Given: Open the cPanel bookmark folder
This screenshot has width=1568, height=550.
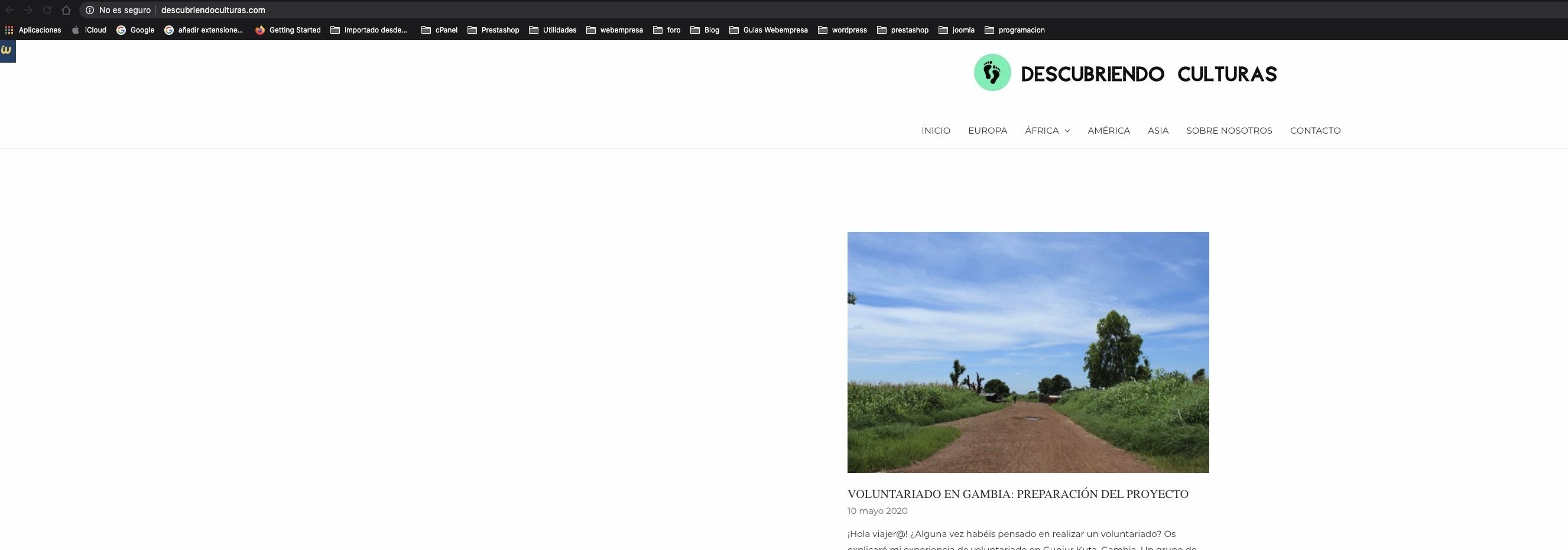Looking at the screenshot, I should coord(440,30).
